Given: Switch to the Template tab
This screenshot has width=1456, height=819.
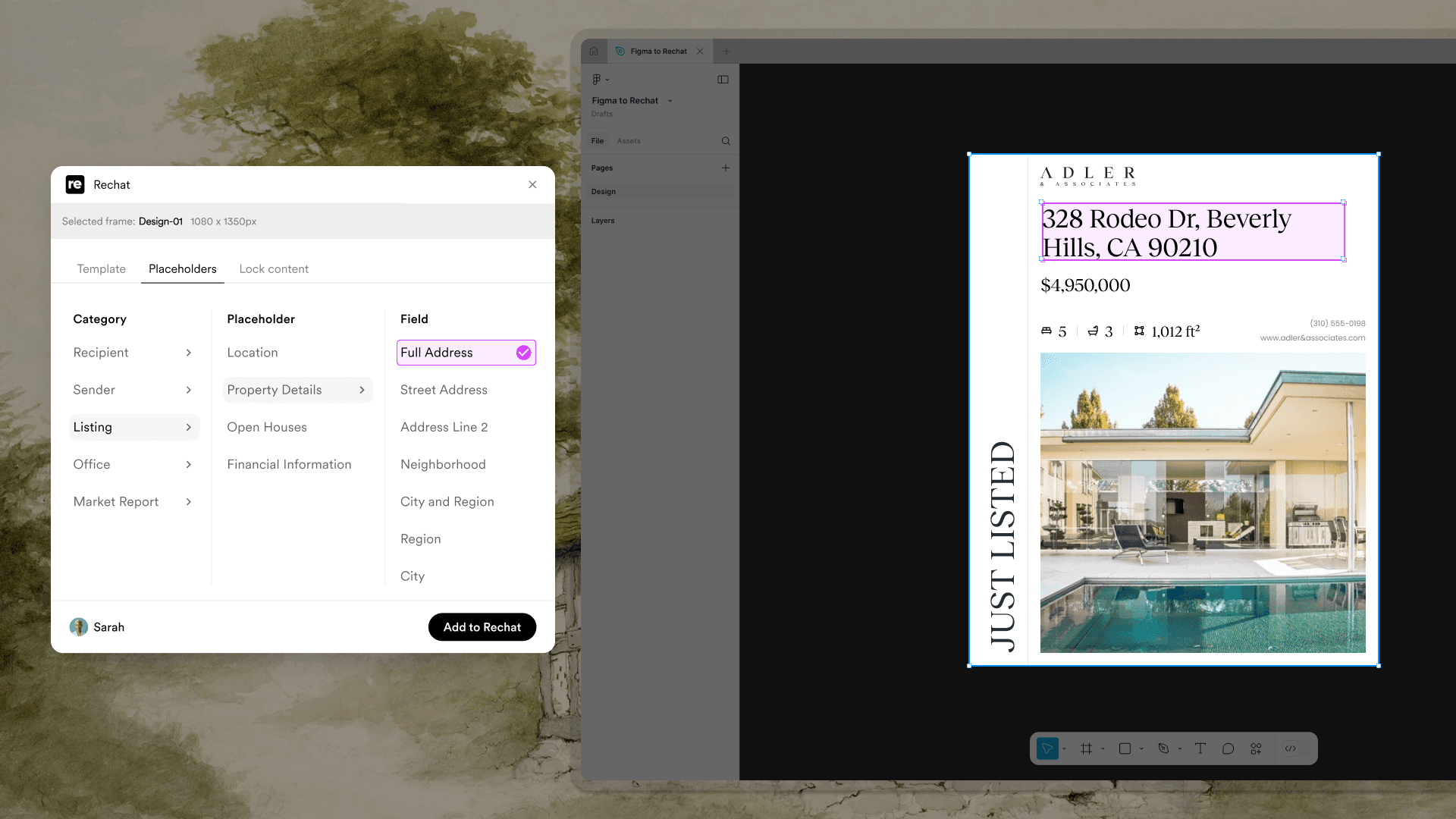Looking at the screenshot, I should 101,268.
